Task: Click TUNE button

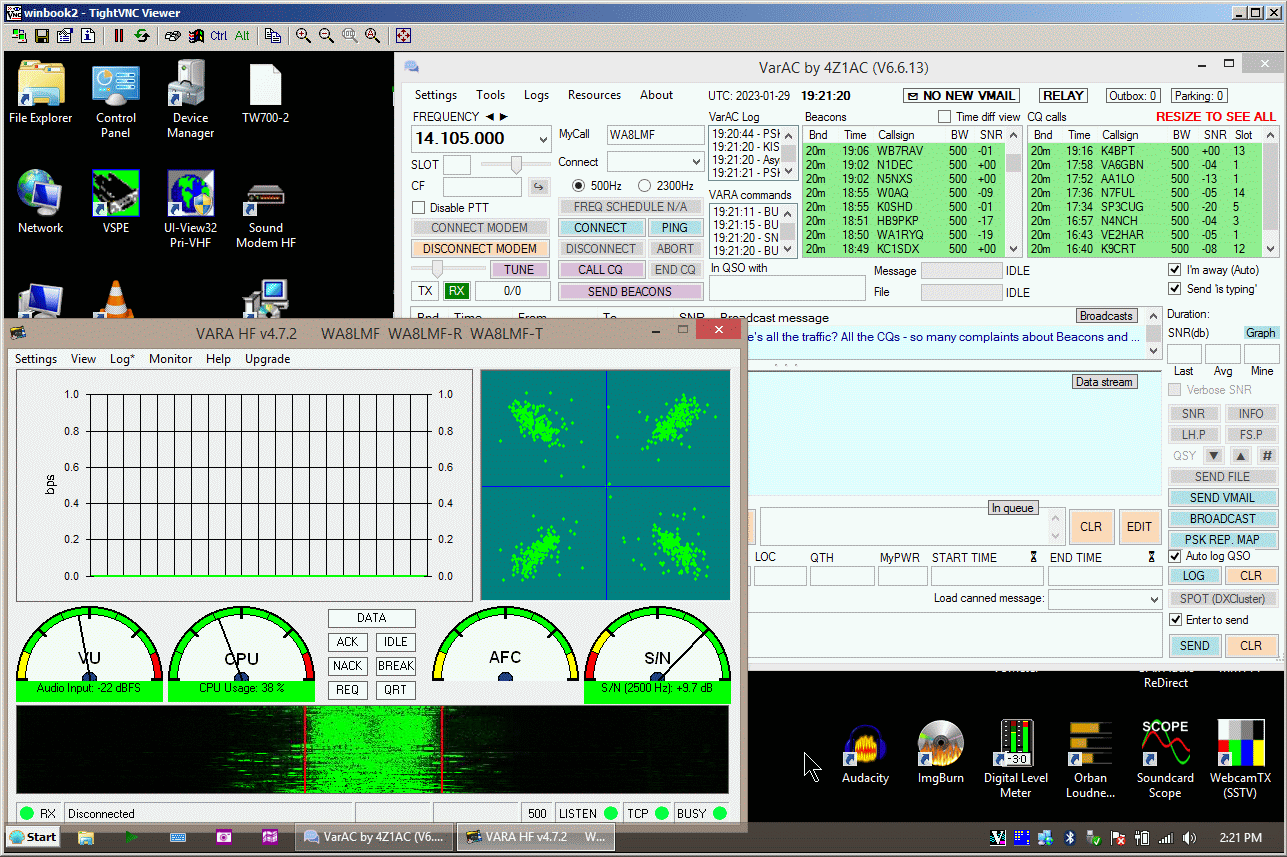Action: pos(519,270)
